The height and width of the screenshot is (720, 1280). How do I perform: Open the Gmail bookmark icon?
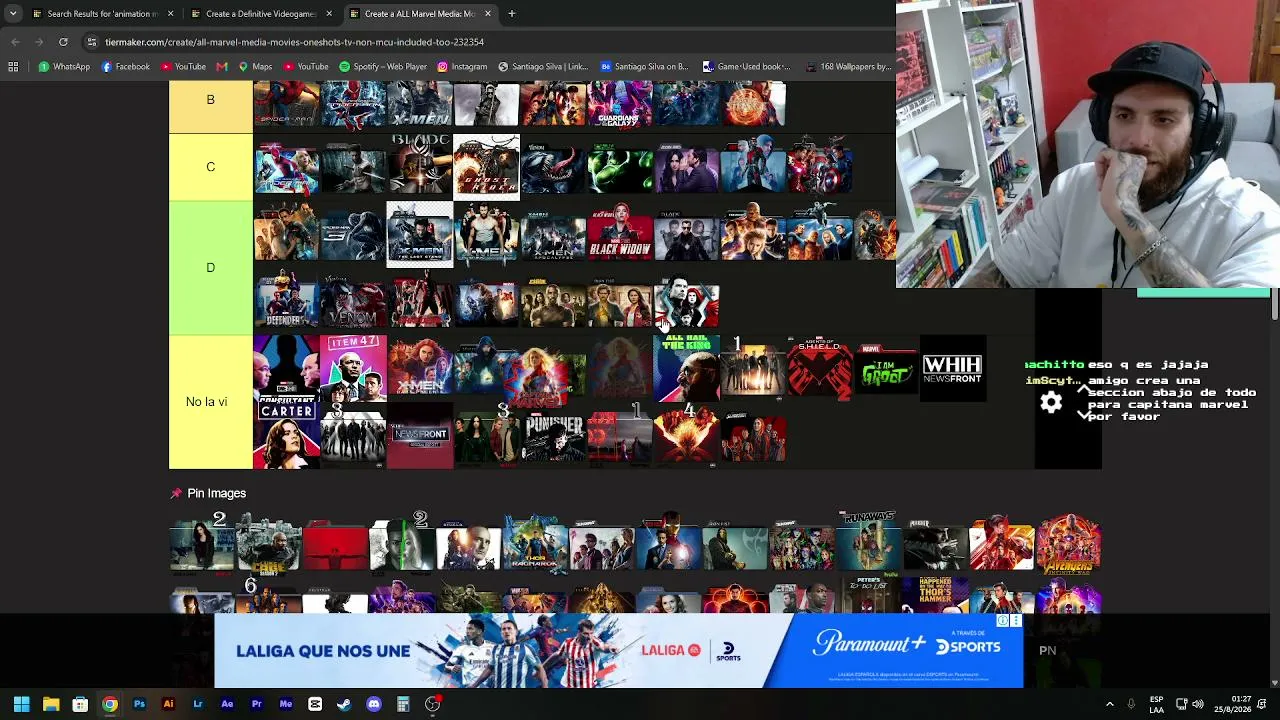click(222, 67)
